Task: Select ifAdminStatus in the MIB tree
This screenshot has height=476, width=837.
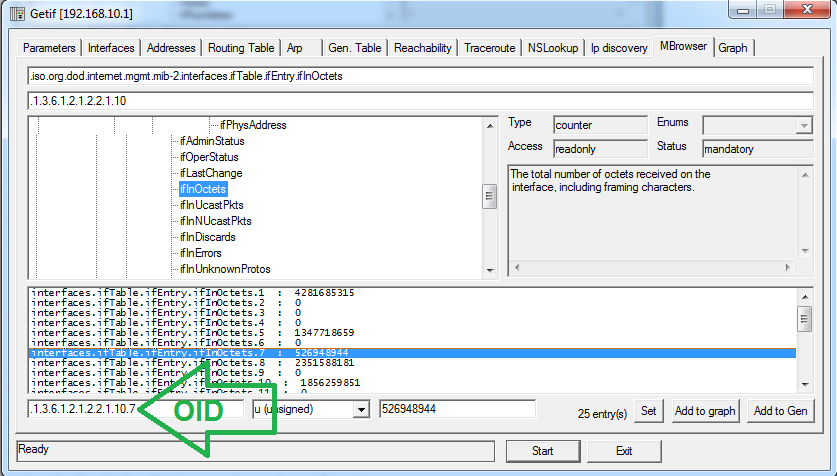Action: 212,141
